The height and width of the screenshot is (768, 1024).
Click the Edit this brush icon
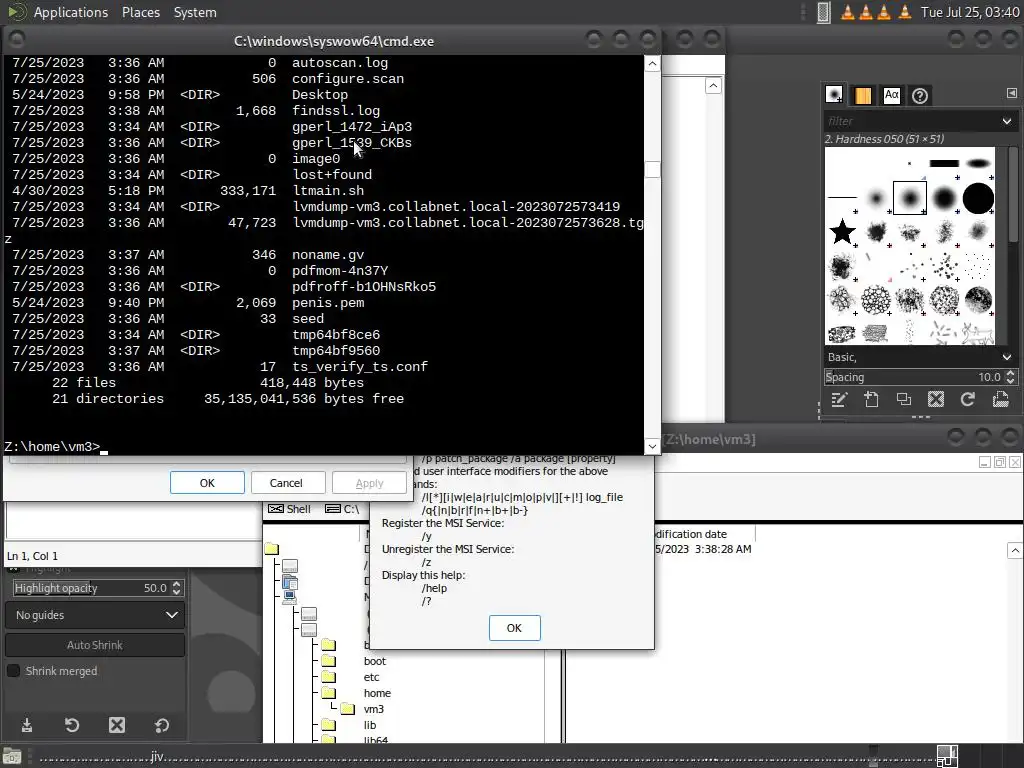coord(839,400)
